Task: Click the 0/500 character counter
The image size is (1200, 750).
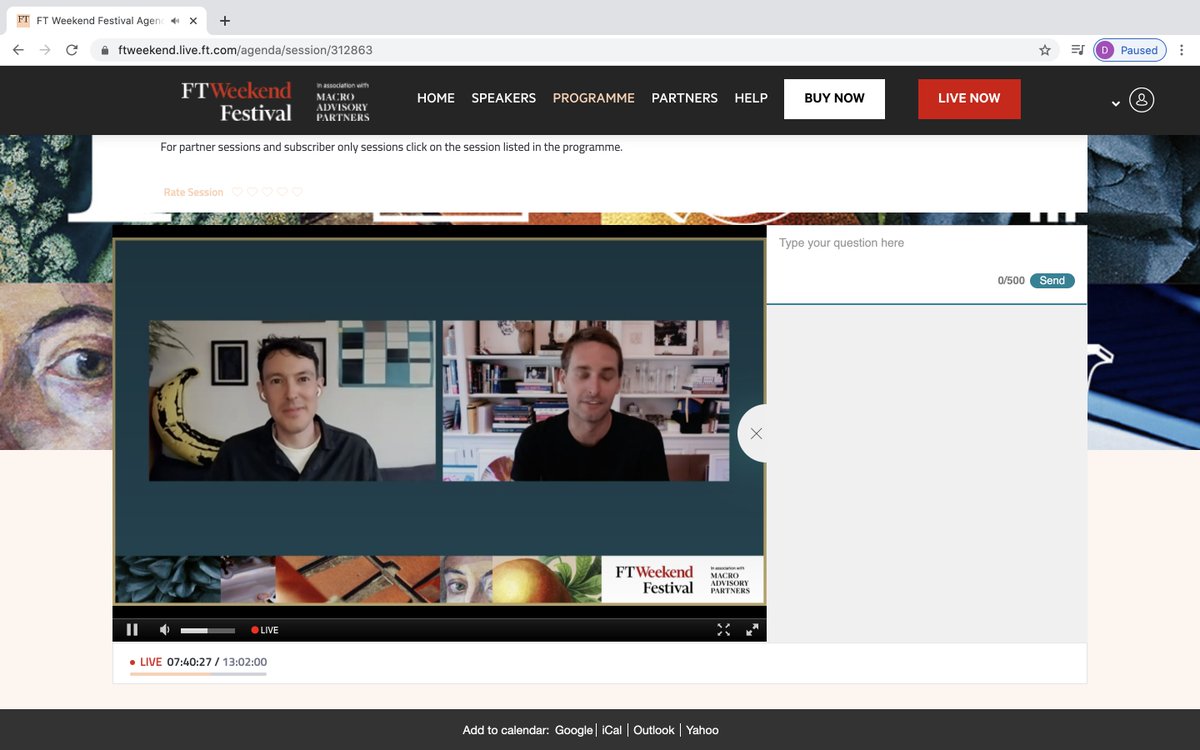Action: point(1011,281)
